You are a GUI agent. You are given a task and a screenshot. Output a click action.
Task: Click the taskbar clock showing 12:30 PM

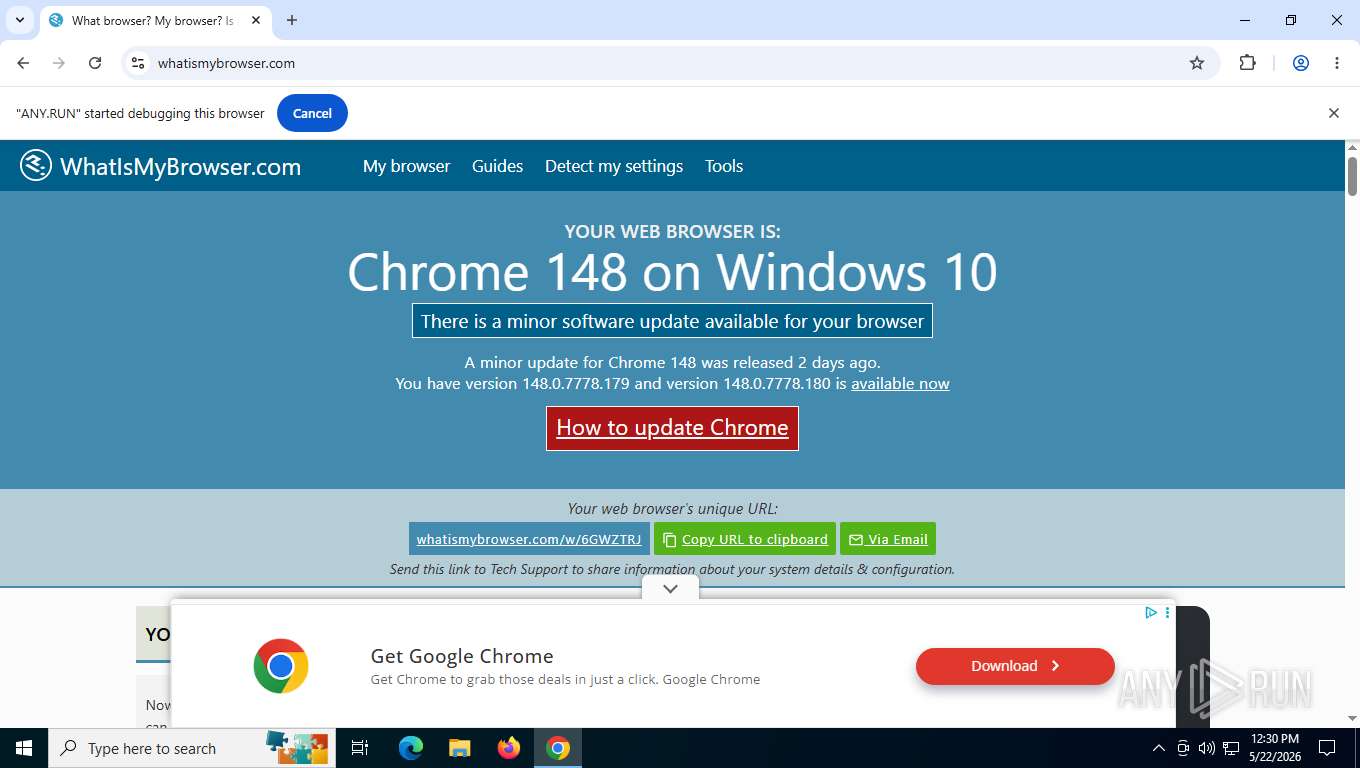coord(1275,748)
